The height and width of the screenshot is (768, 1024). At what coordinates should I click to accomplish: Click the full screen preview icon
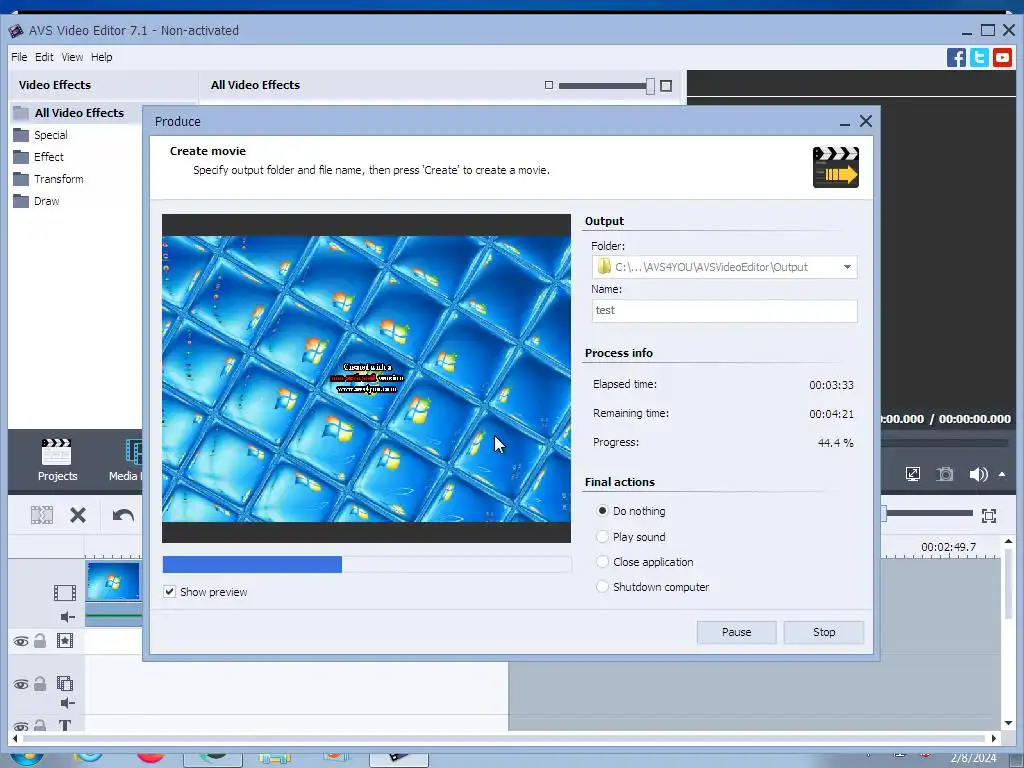913,474
